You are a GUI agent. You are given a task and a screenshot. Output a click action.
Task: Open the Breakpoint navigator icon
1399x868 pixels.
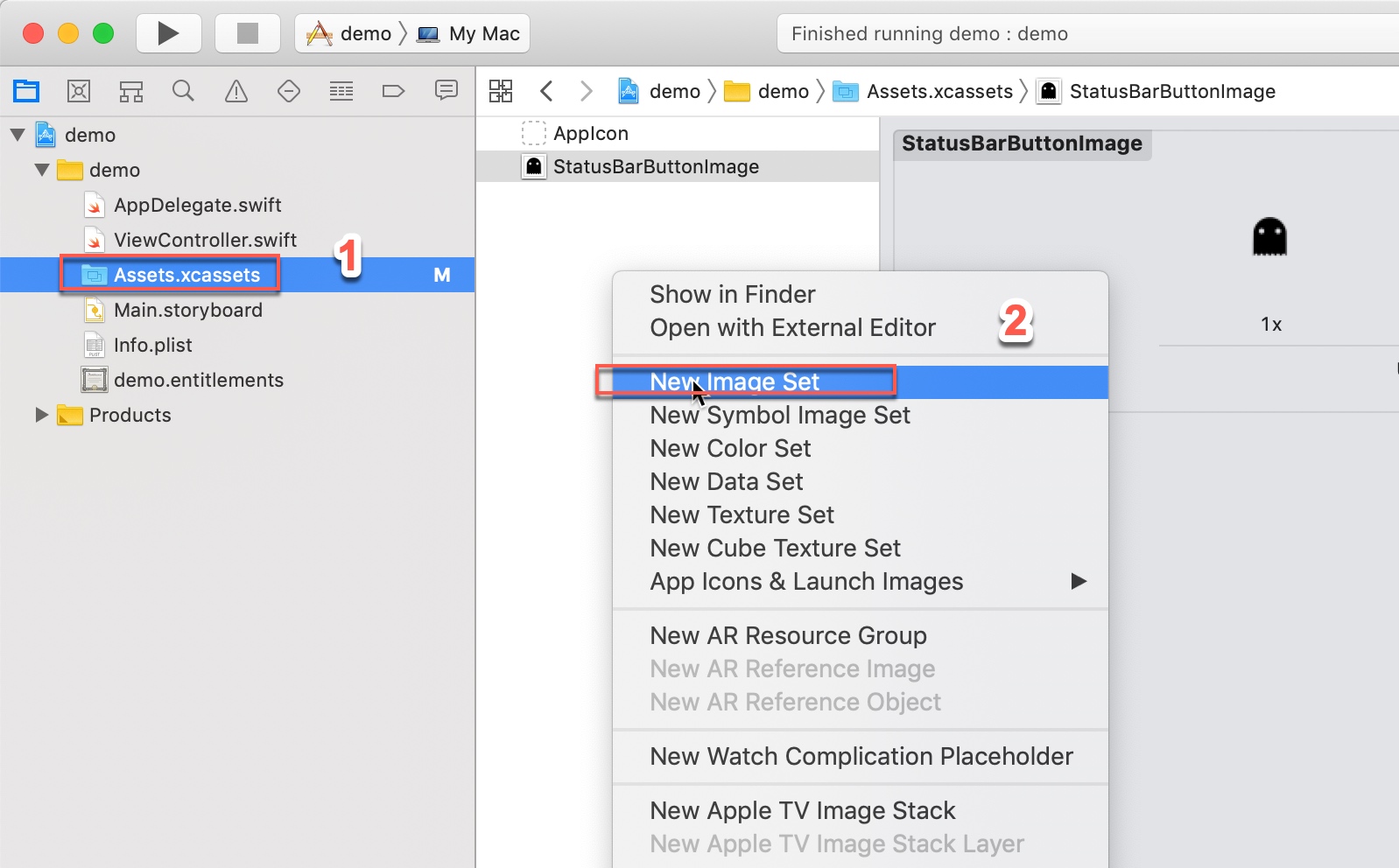[x=394, y=91]
